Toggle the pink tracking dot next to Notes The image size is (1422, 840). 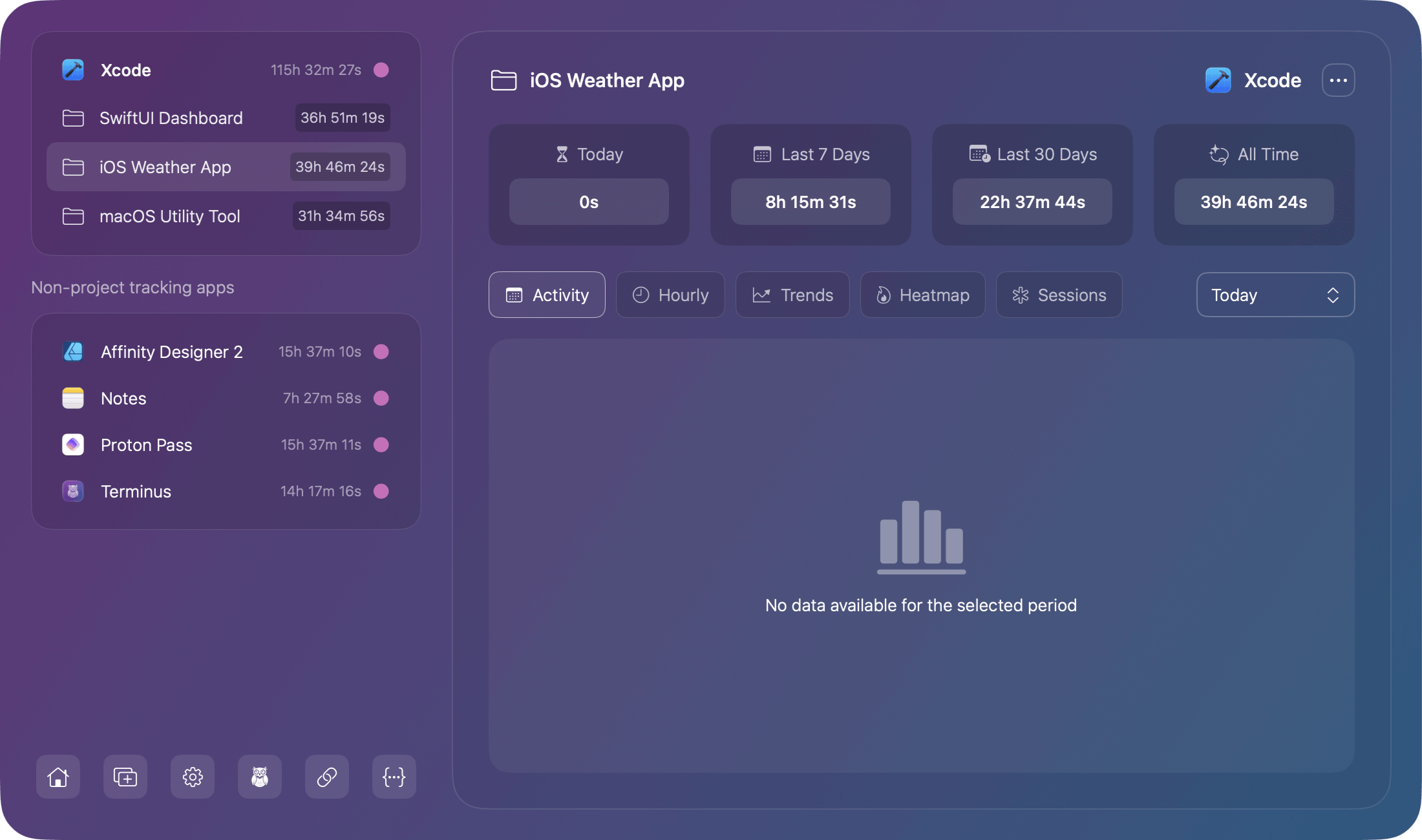pyautogui.click(x=381, y=398)
